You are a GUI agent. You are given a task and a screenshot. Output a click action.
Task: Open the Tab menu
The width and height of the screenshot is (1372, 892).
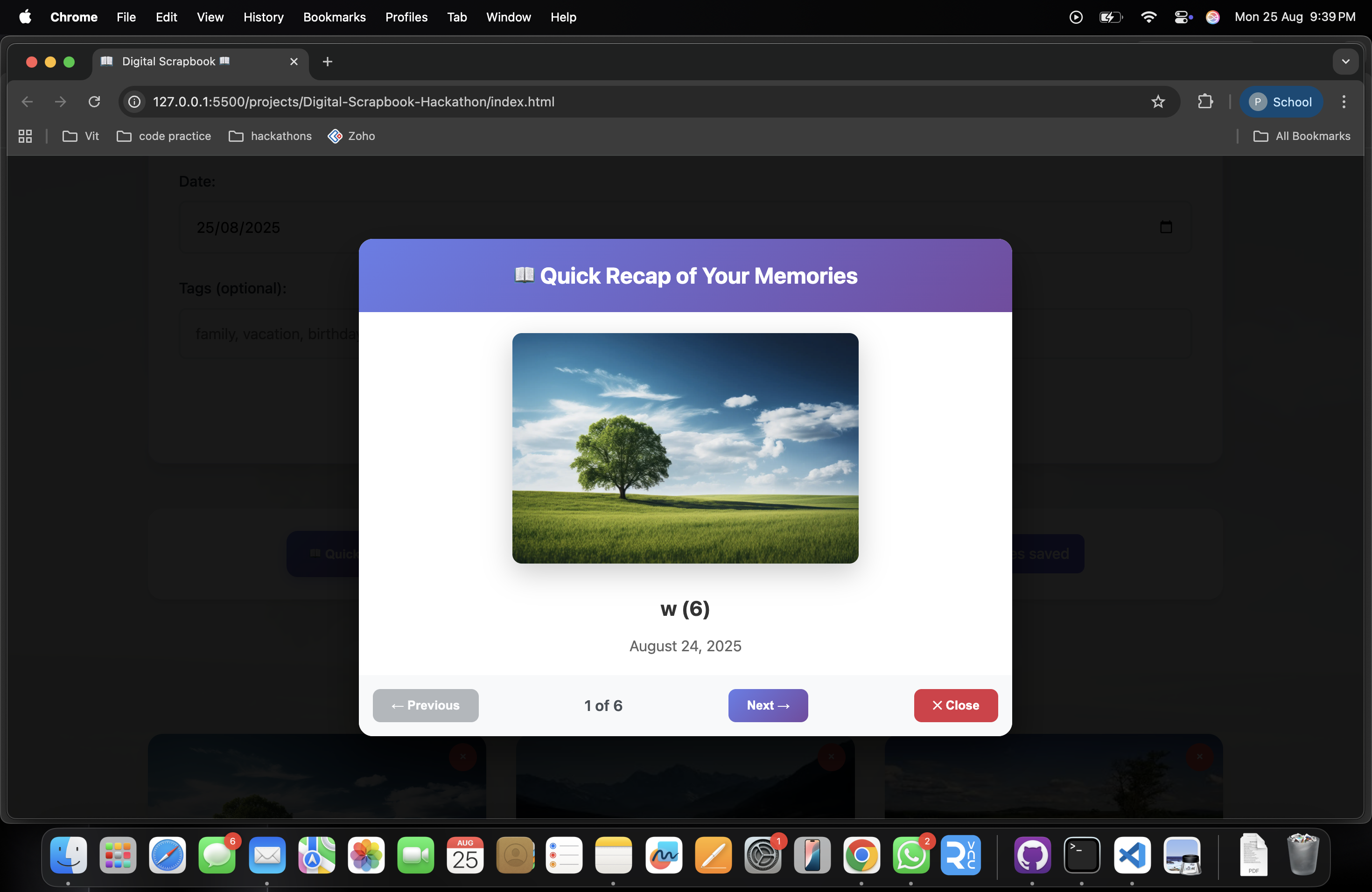tap(456, 17)
